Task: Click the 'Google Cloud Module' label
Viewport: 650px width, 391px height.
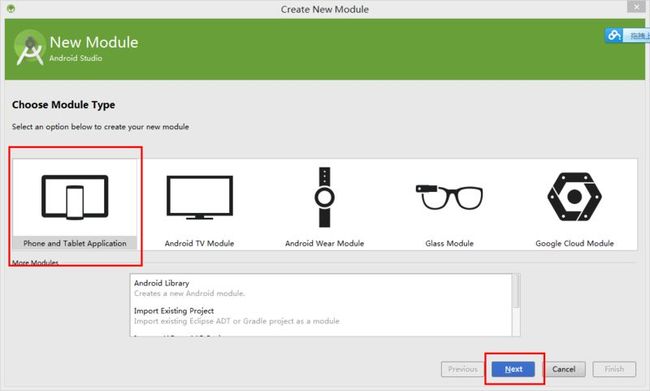Action: click(575, 243)
